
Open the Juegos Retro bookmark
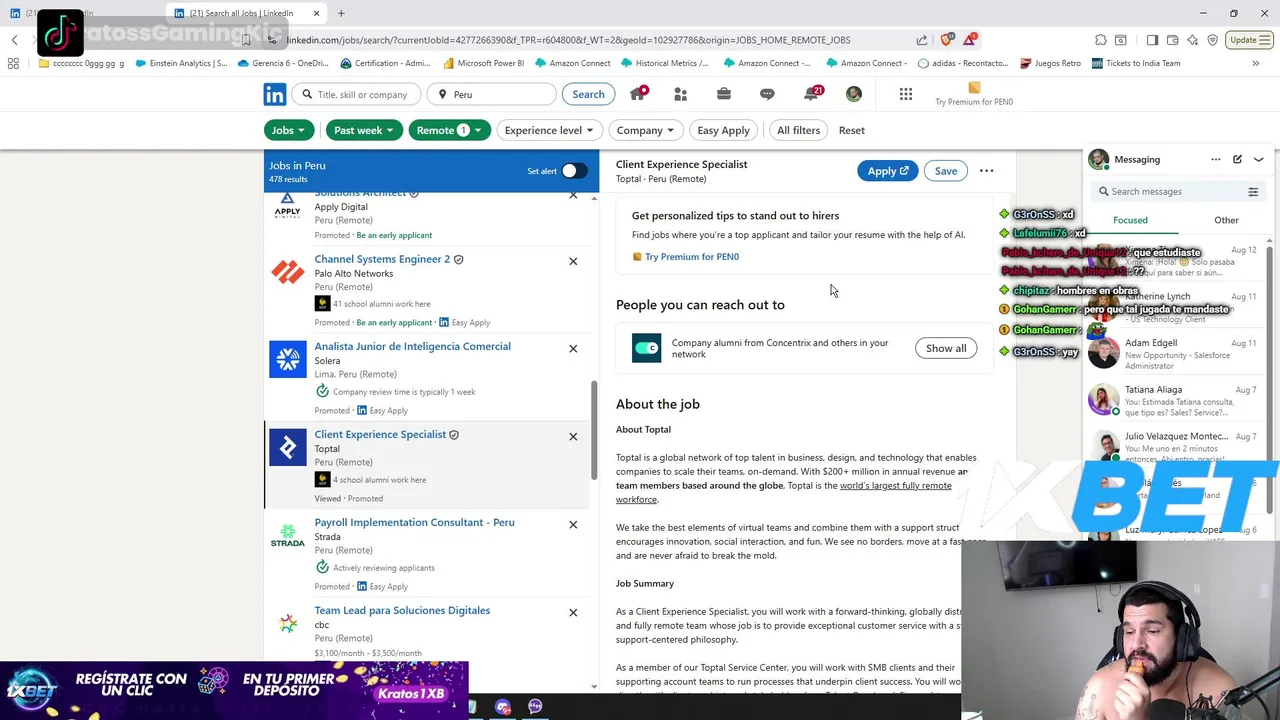click(x=1050, y=63)
